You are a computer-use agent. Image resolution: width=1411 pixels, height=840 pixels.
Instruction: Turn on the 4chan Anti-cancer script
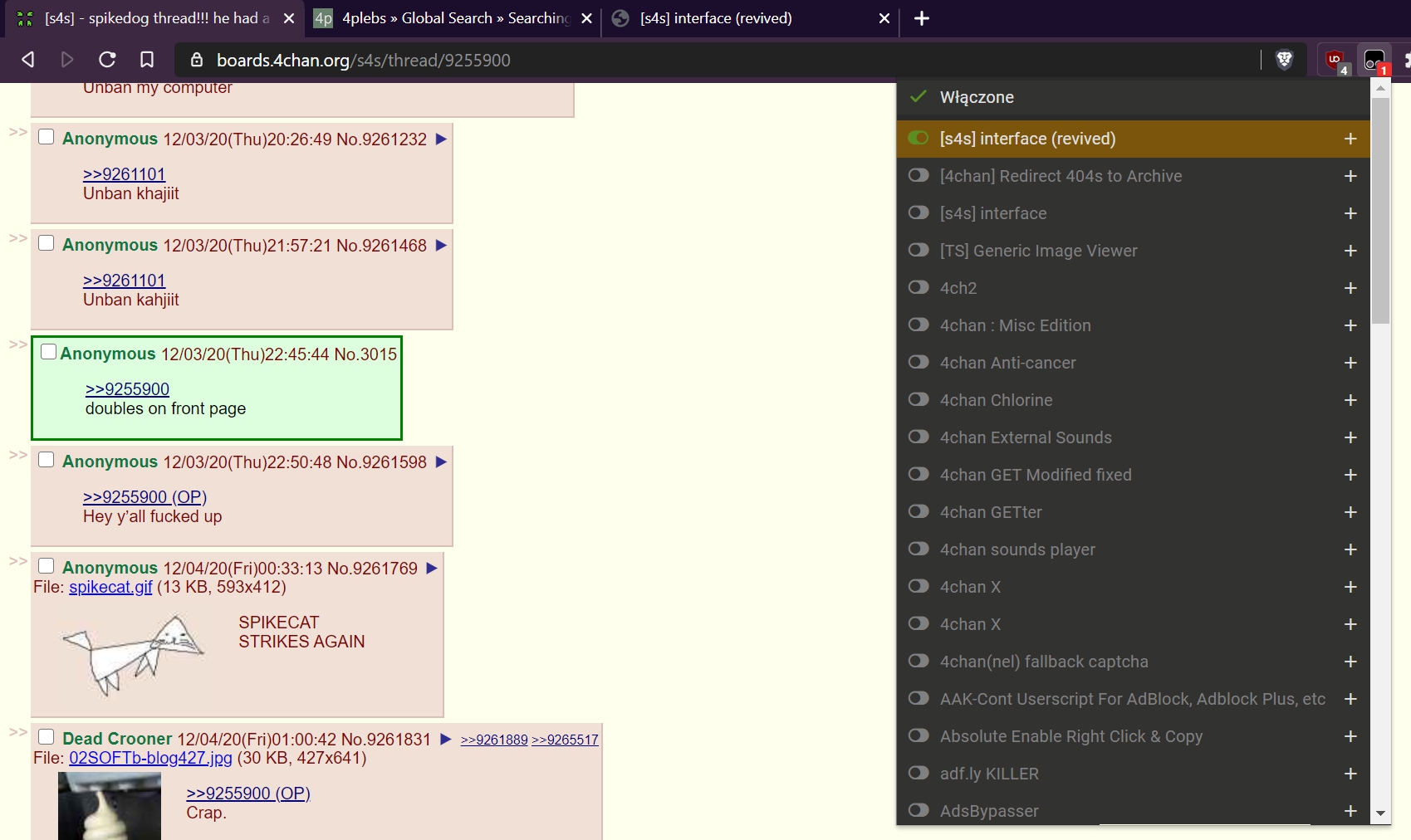[x=918, y=362]
